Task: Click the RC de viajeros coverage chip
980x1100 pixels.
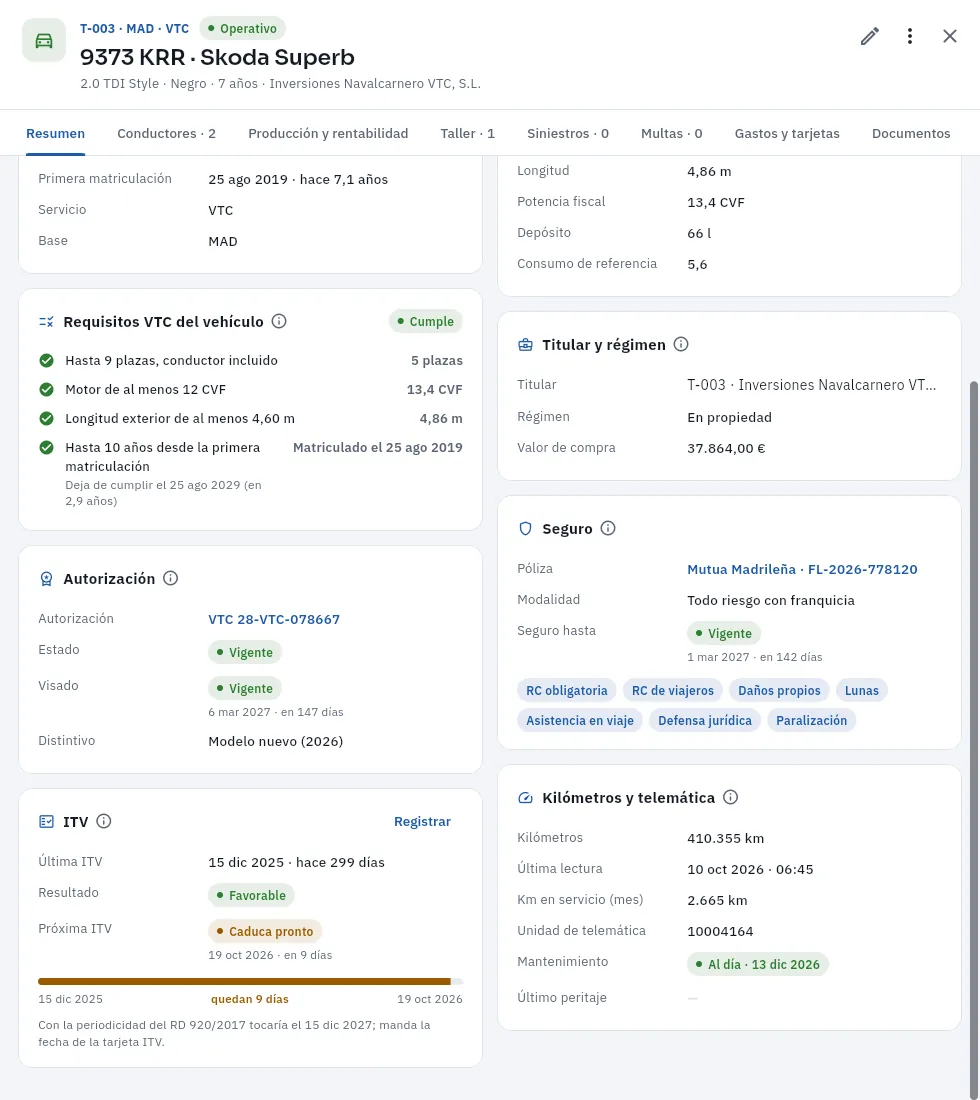Action: (673, 690)
